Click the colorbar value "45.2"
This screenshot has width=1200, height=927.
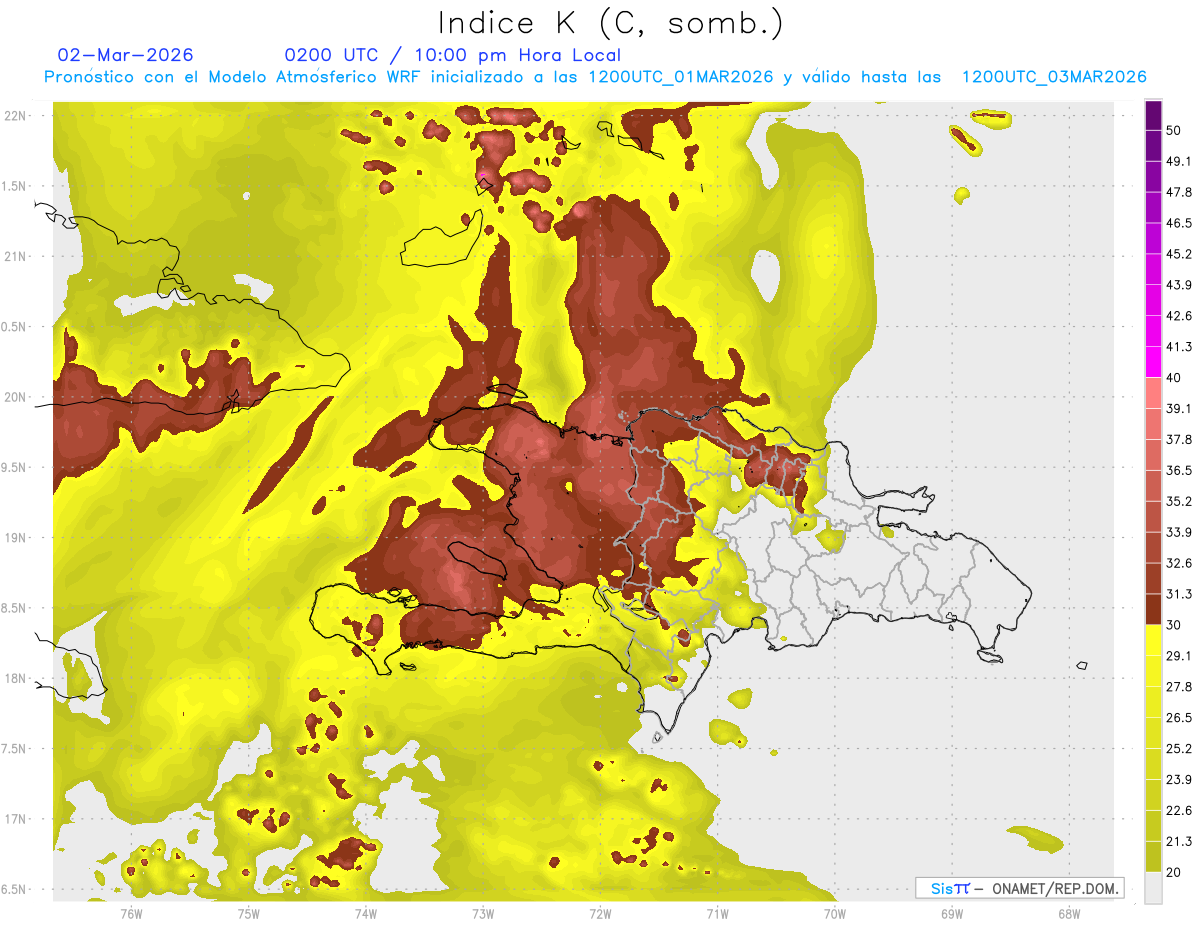coord(1180,254)
